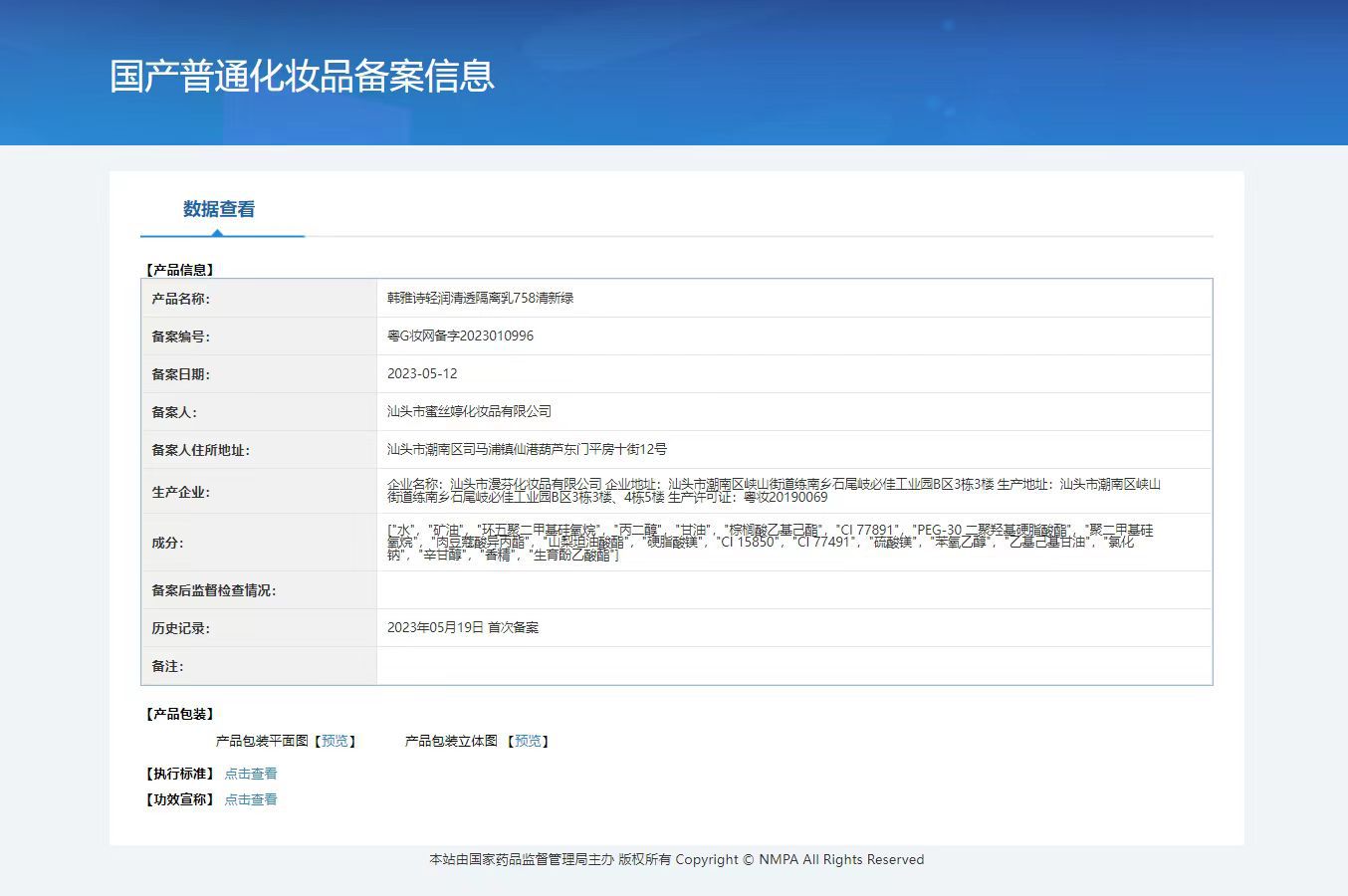This screenshot has width=1348, height=896.
Task: Click the 【产品信息】 section heading
Action: click(x=180, y=270)
